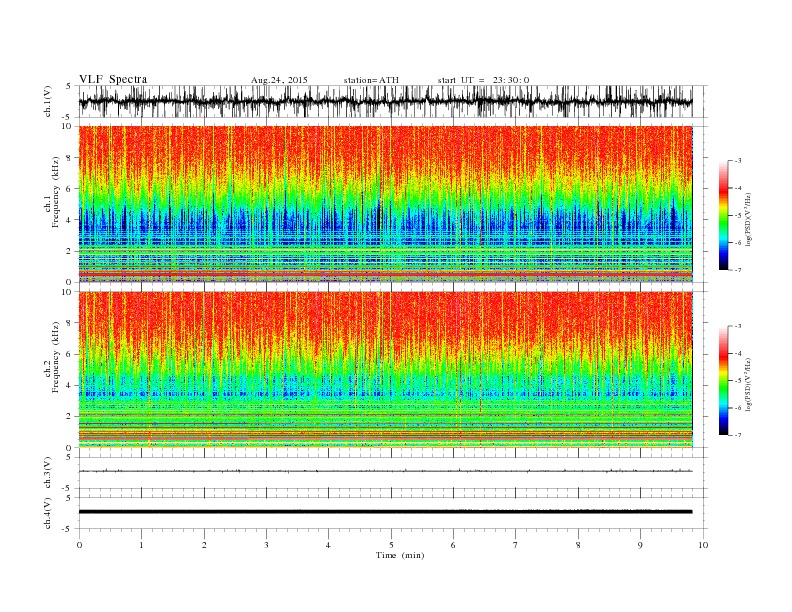Click the ch.1 colorbar '-3' tick label
792x612 pixels.
click(738, 161)
